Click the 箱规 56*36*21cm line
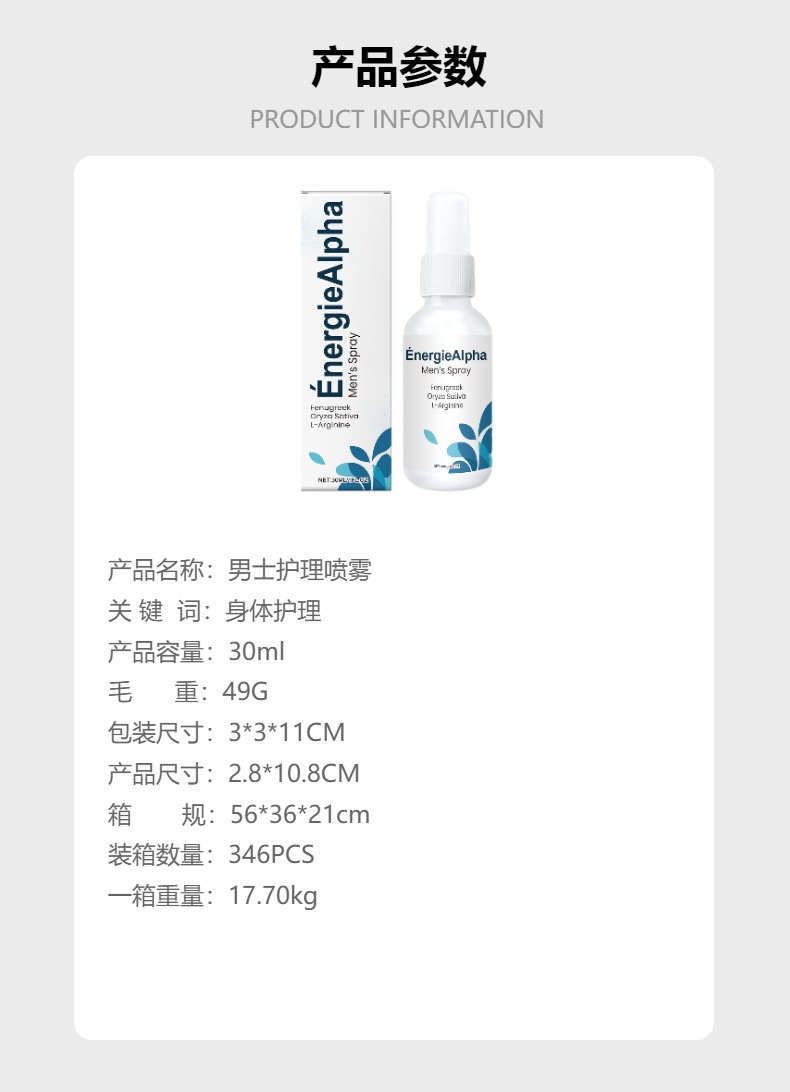Viewport: 790px width, 1092px height. (239, 814)
